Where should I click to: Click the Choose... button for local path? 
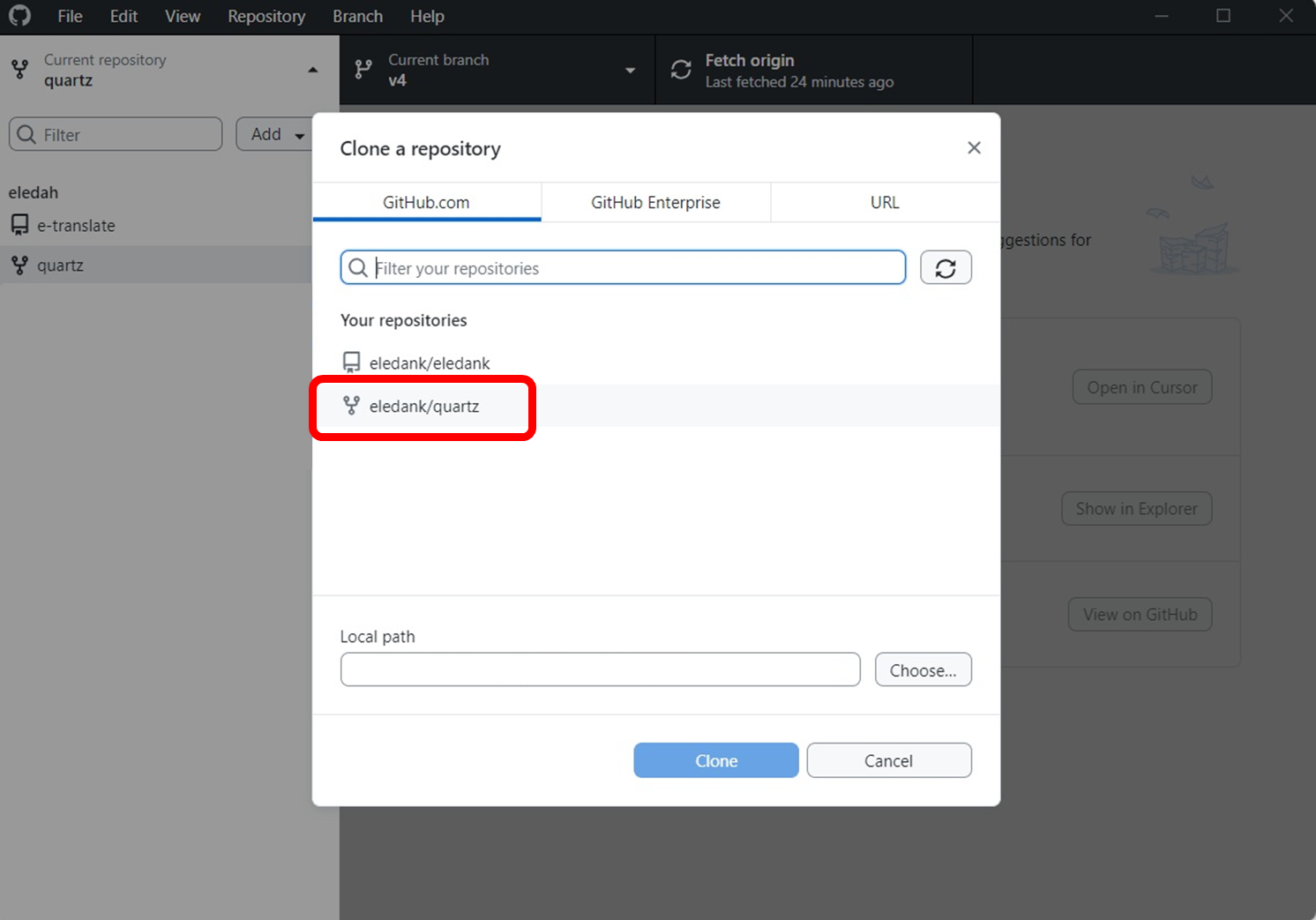(923, 669)
